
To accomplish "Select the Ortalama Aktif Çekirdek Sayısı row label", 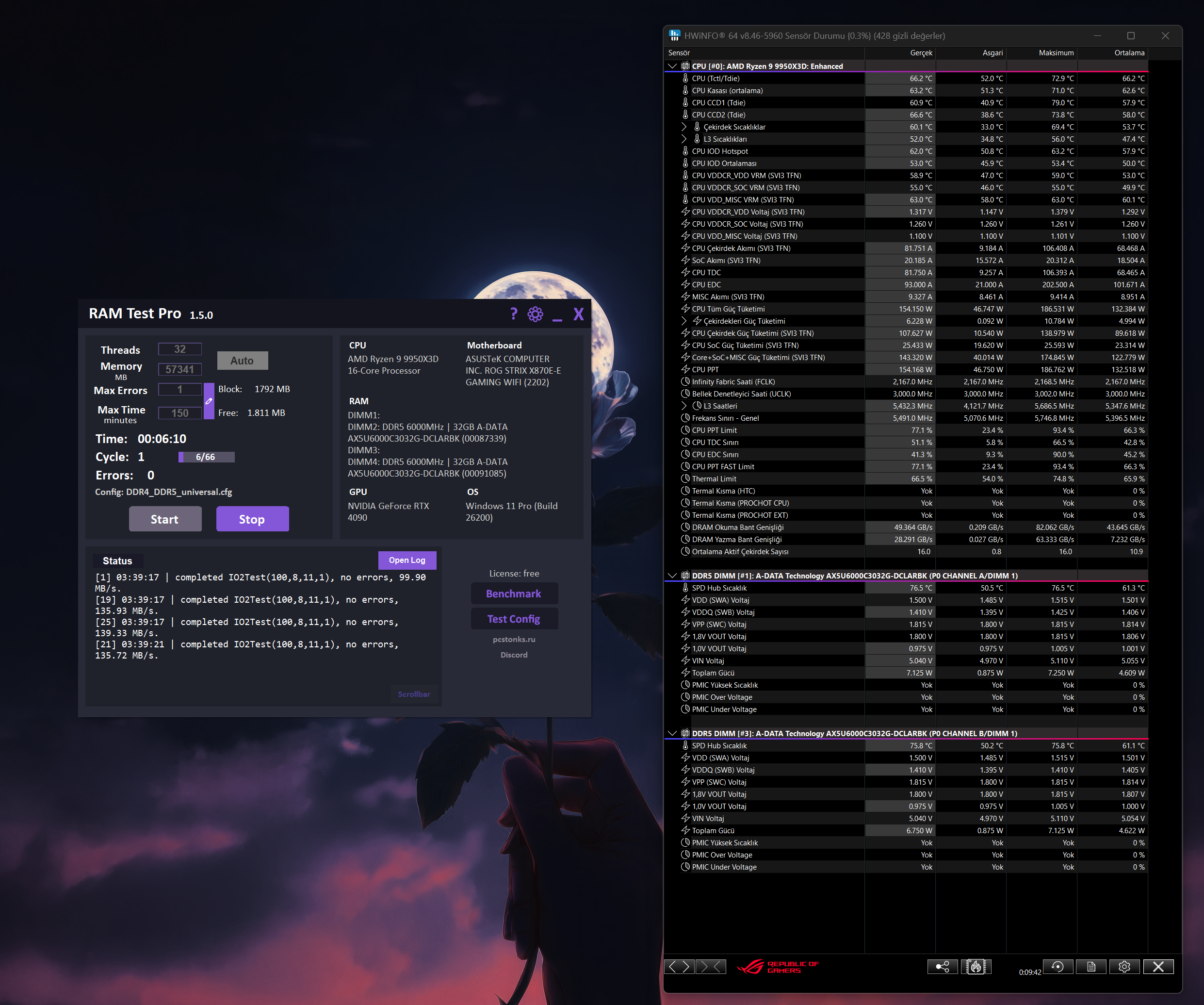I will click(x=740, y=551).
